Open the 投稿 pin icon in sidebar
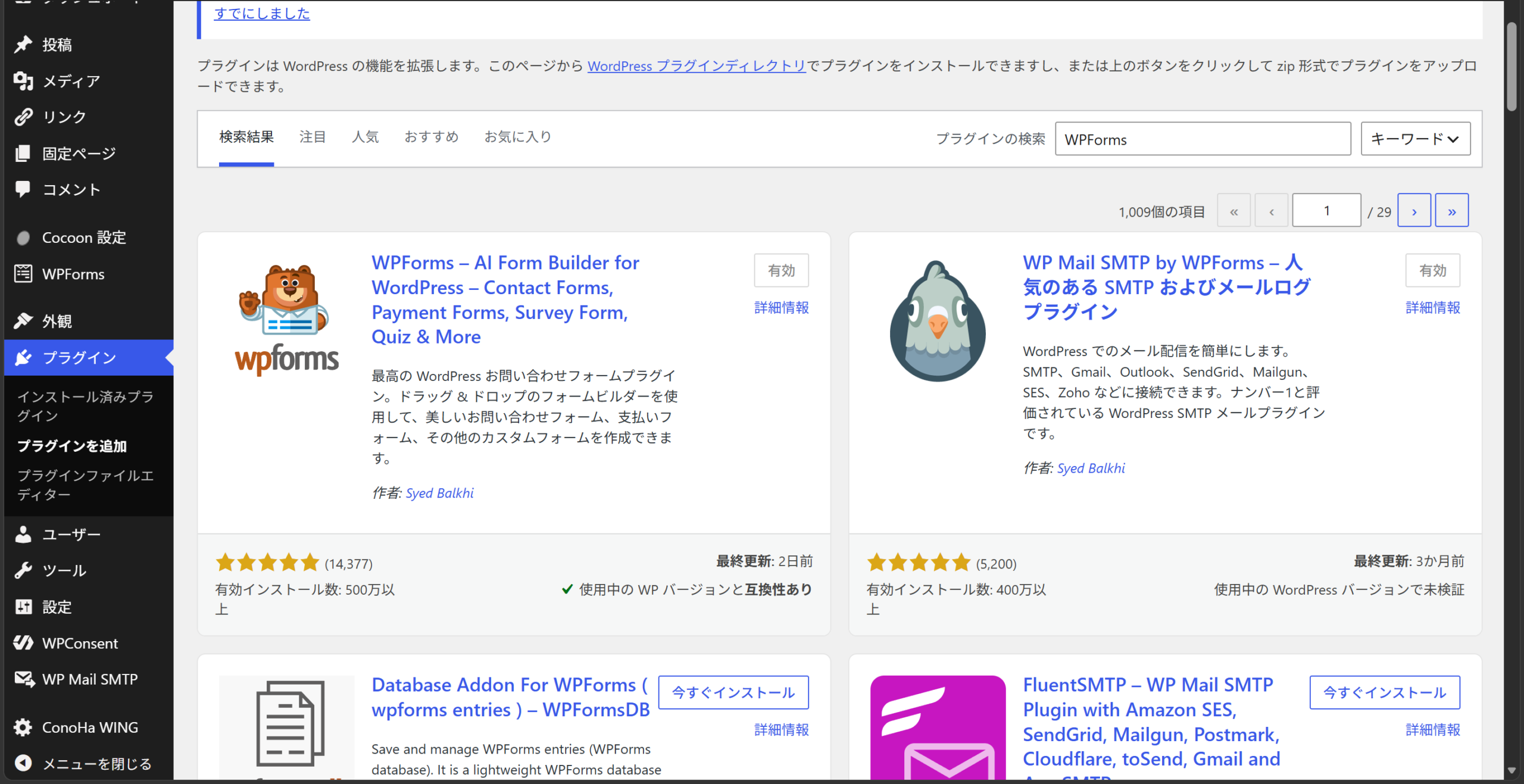This screenshot has width=1524, height=784. [x=23, y=45]
